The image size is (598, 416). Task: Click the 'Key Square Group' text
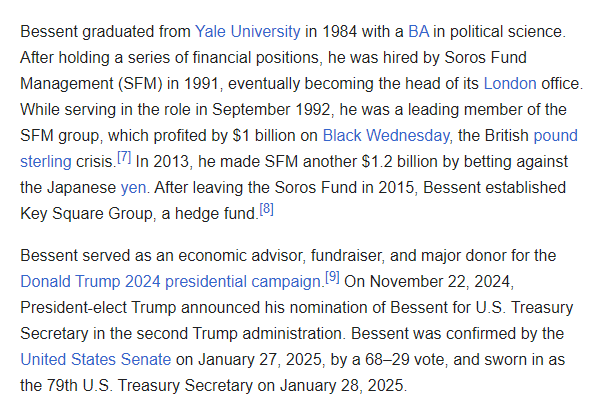point(86,214)
